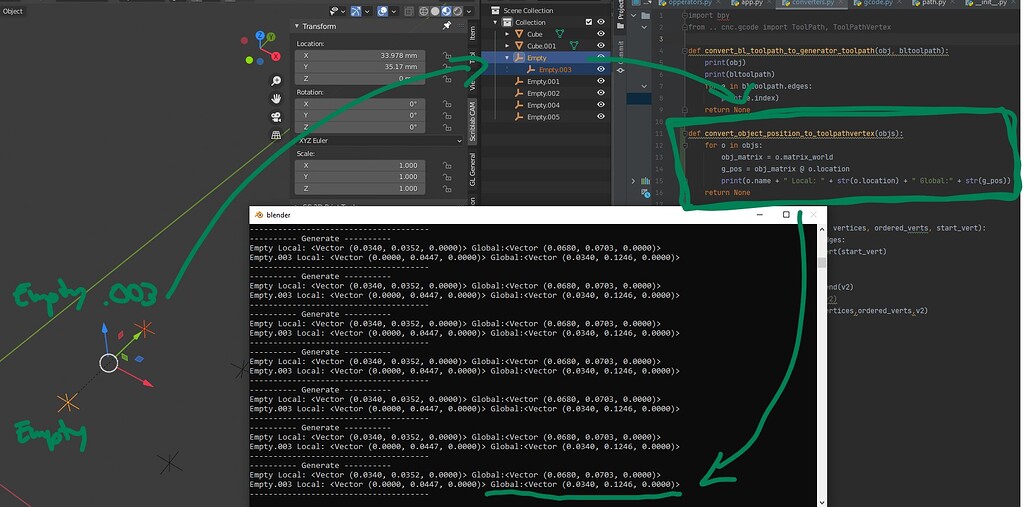Expand the Cube.001 object in outliner
The width and height of the screenshot is (1024, 507).
pyautogui.click(x=508, y=46)
